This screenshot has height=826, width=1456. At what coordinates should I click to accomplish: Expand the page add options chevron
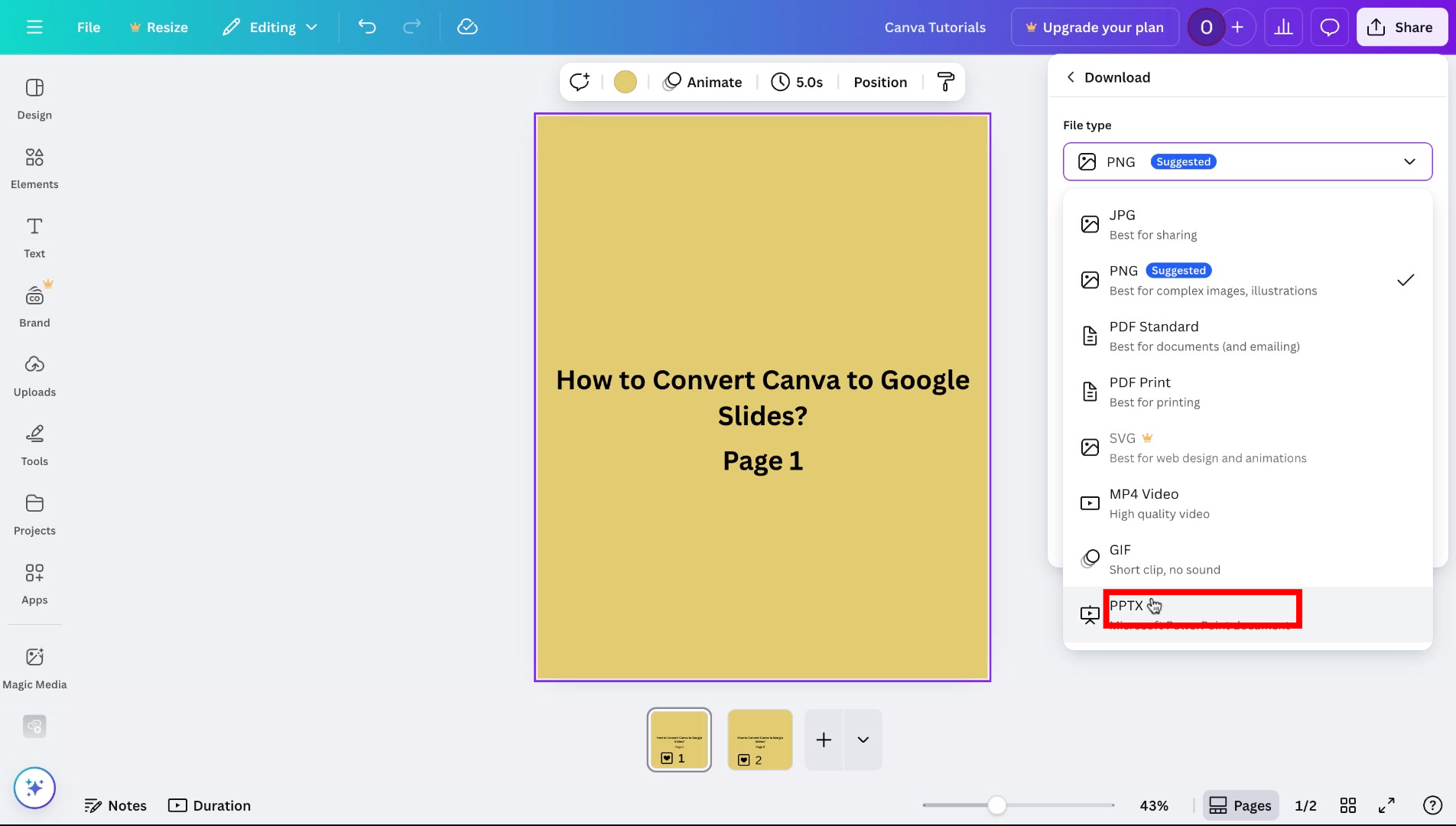pos(863,740)
